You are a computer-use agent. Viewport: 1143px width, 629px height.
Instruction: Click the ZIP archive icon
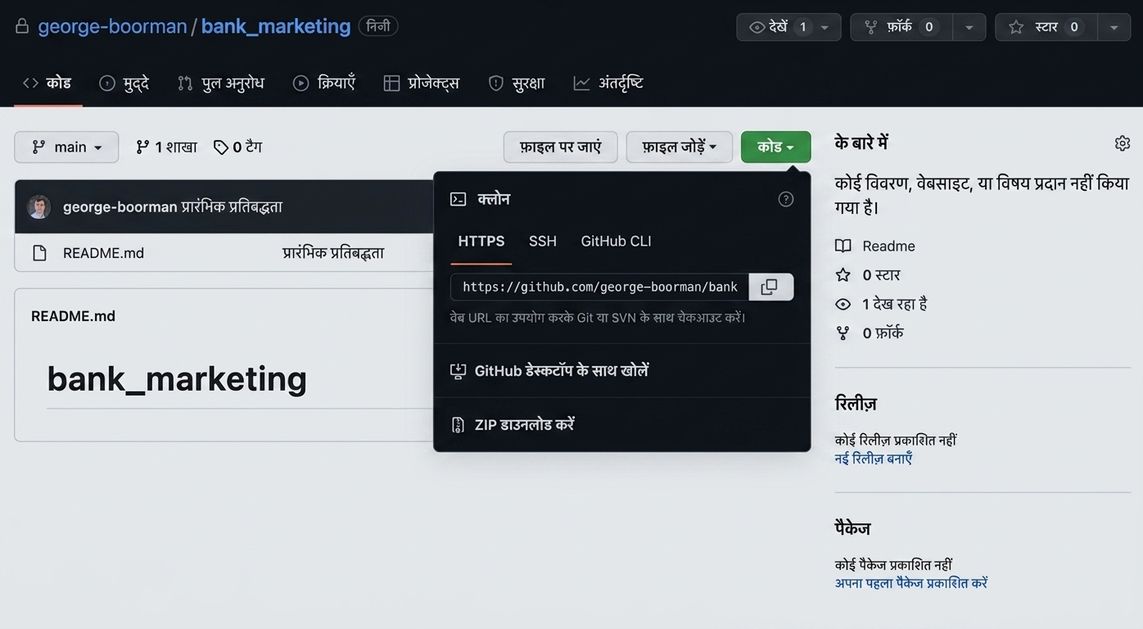(458, 425)
